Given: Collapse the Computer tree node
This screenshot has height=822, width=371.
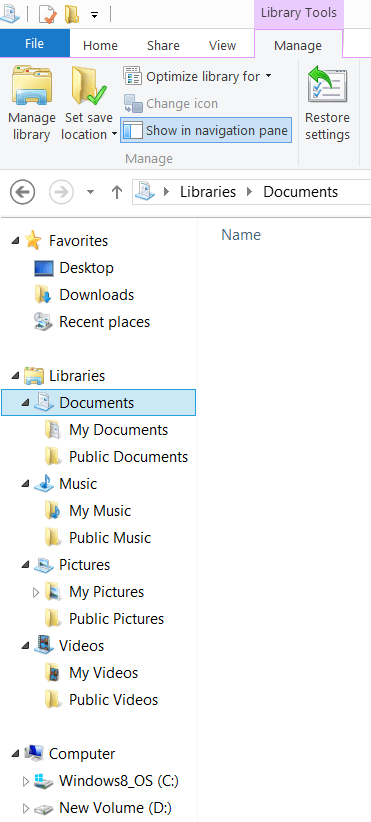Looking at the screenshot, I should point(15,754).
